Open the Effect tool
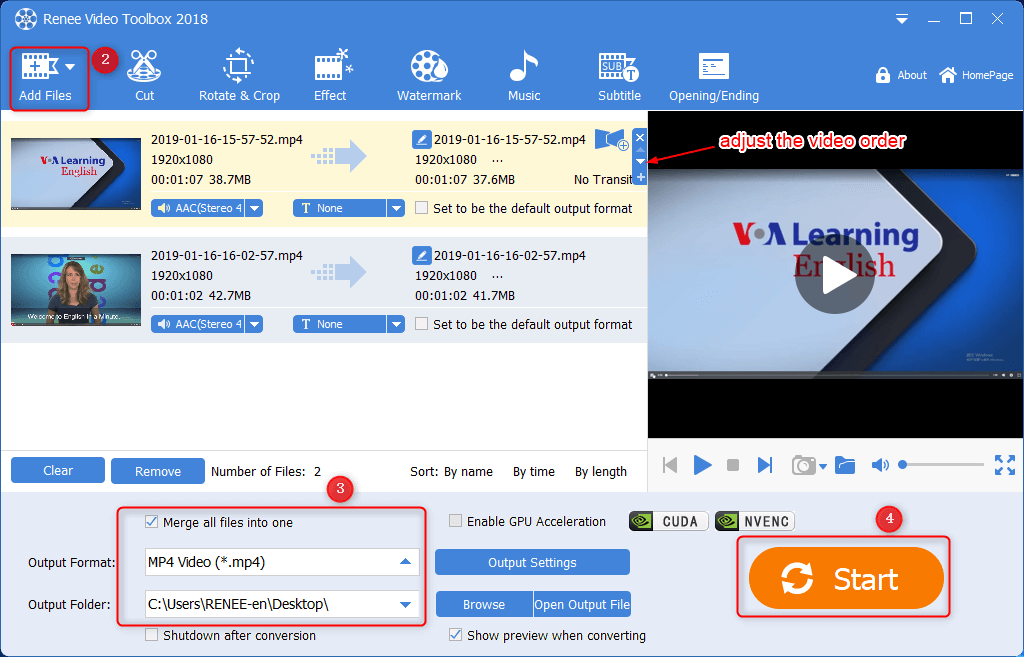Screen dimensions: 1024x657 click(330, 77)
